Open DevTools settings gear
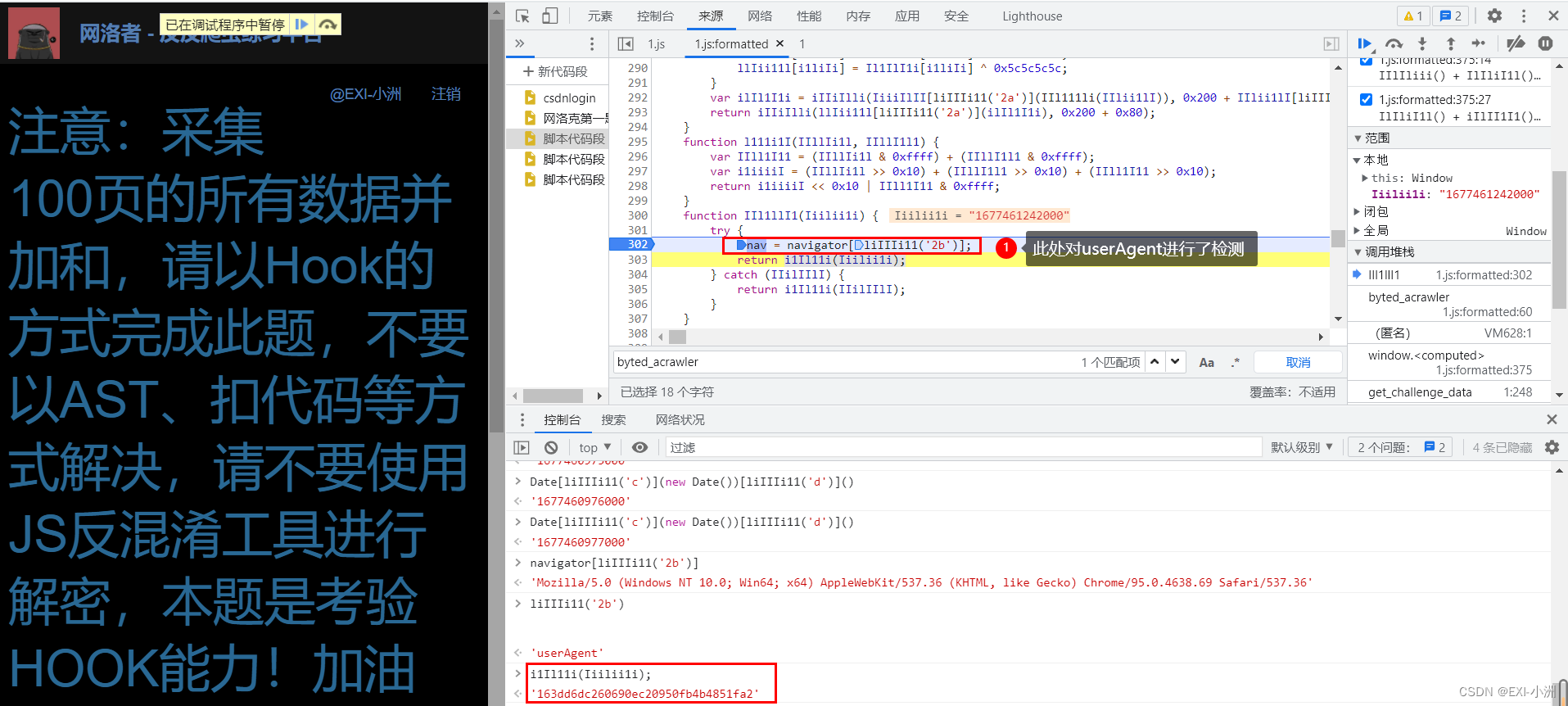 click(1495, 16)
